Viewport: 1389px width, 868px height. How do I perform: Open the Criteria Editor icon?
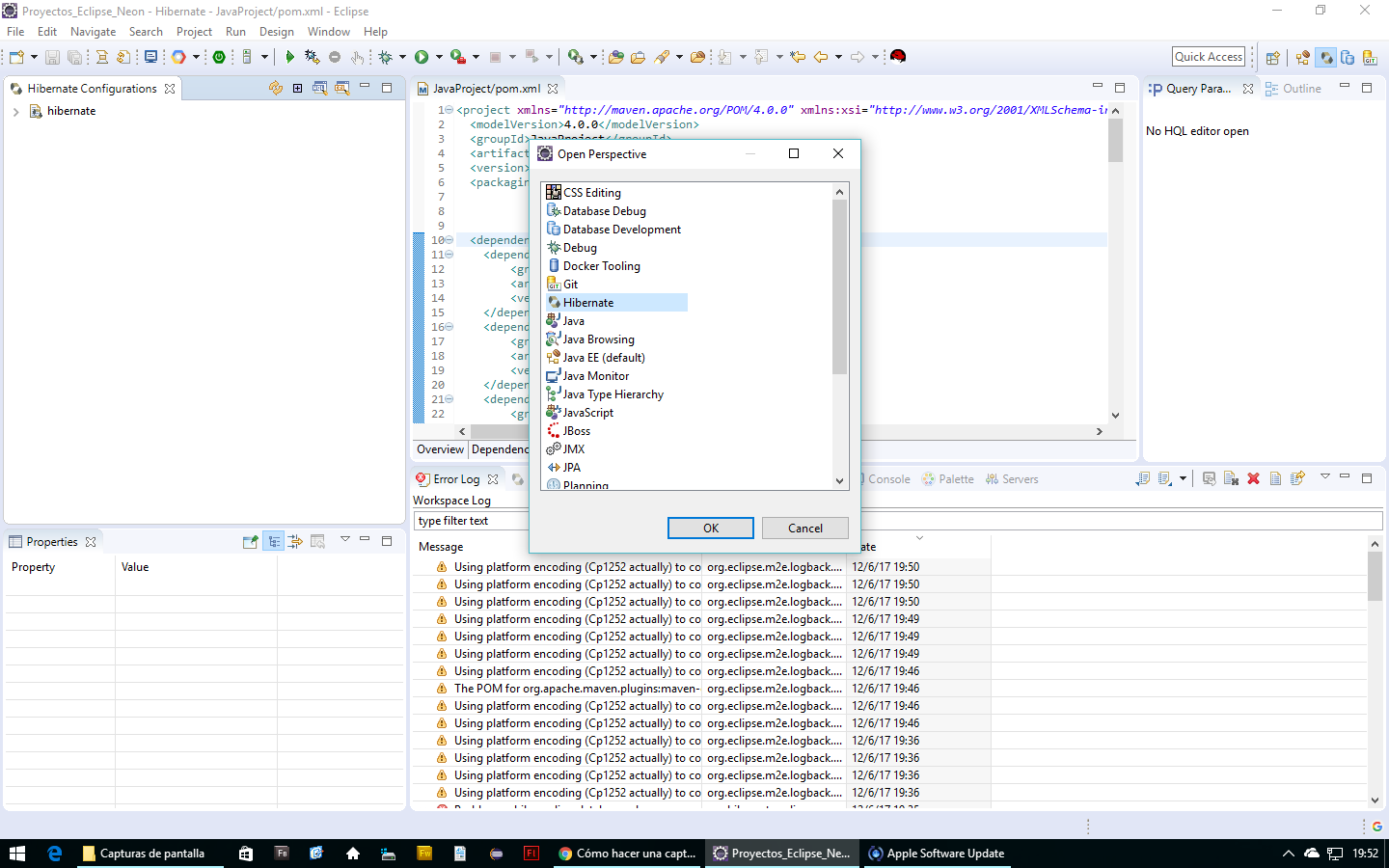click(342, 88)
